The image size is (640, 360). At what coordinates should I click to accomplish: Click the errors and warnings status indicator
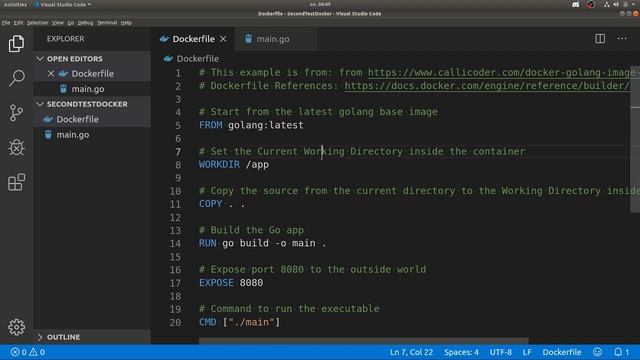click(28, 352)
